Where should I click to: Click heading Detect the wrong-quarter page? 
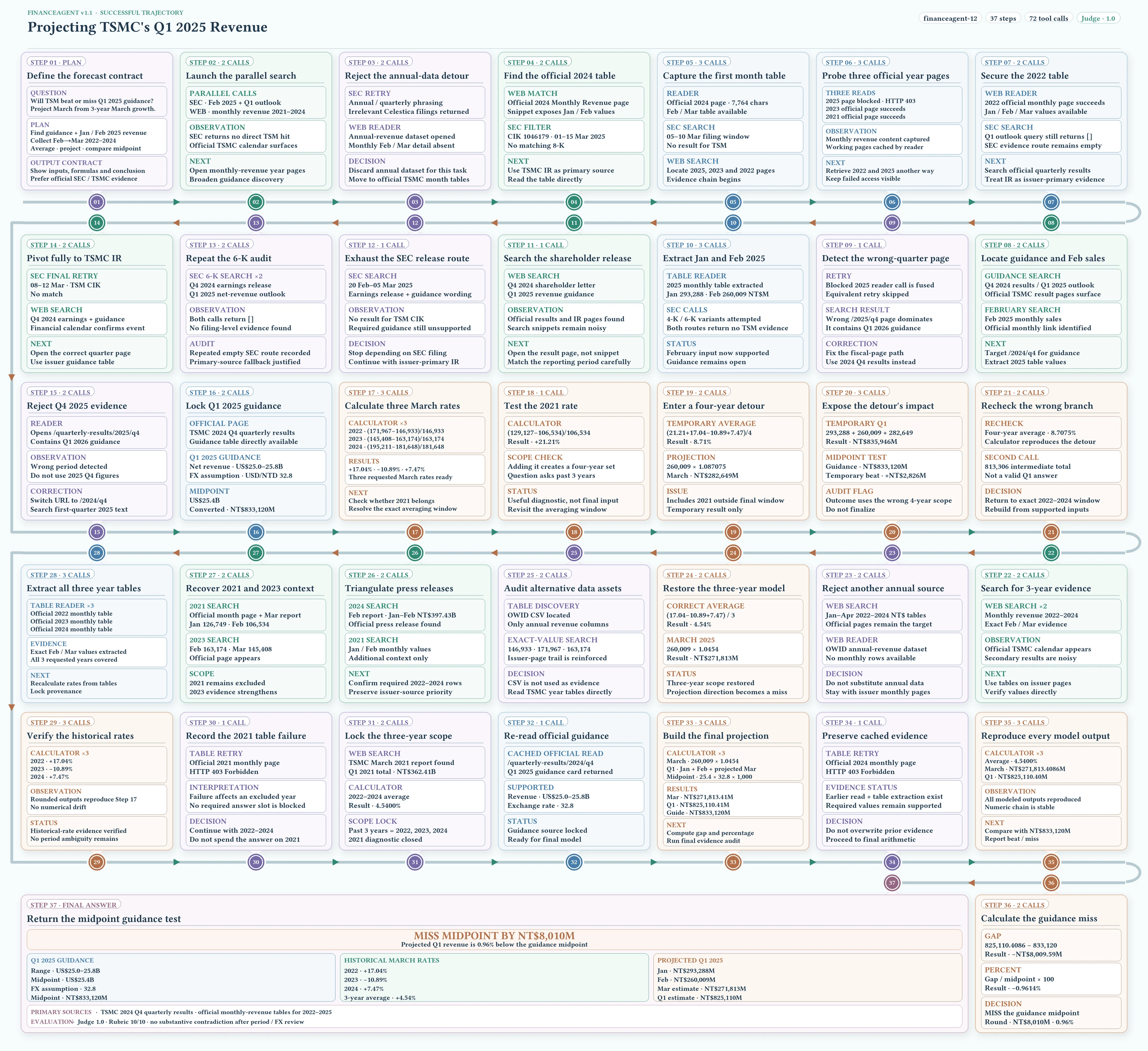point(886,258)
